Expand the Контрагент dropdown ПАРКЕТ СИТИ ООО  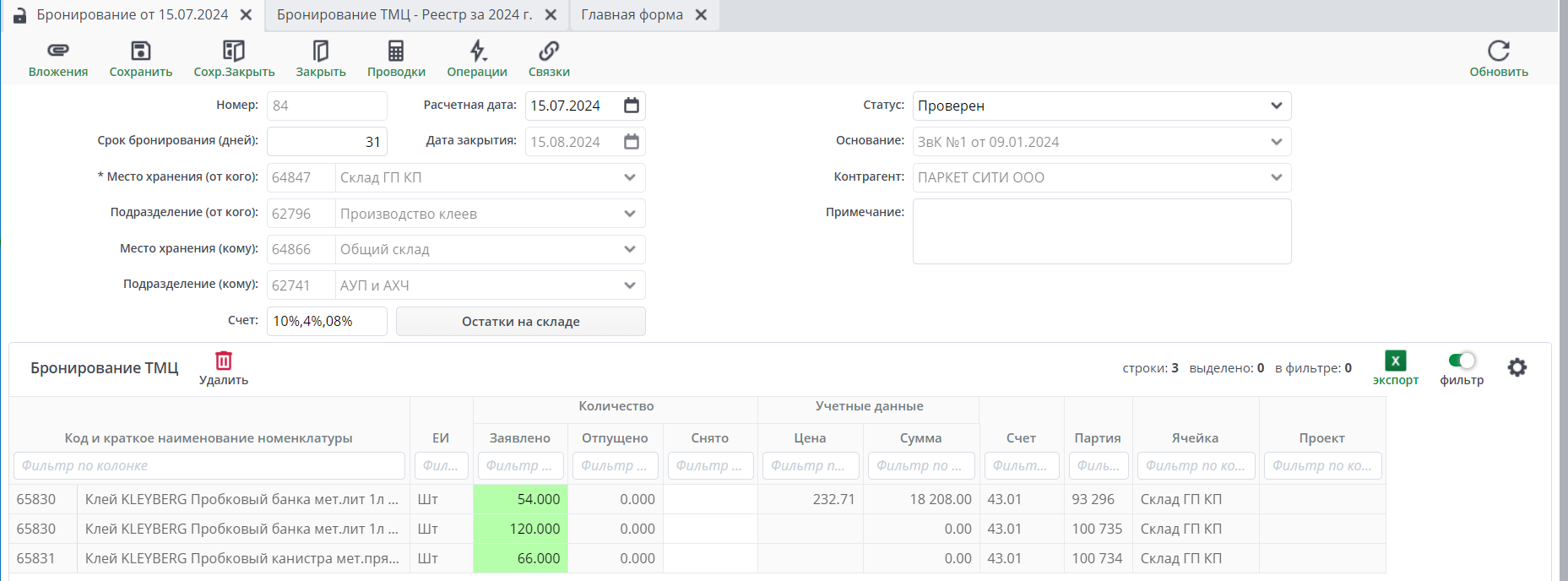pos(1276,177)
